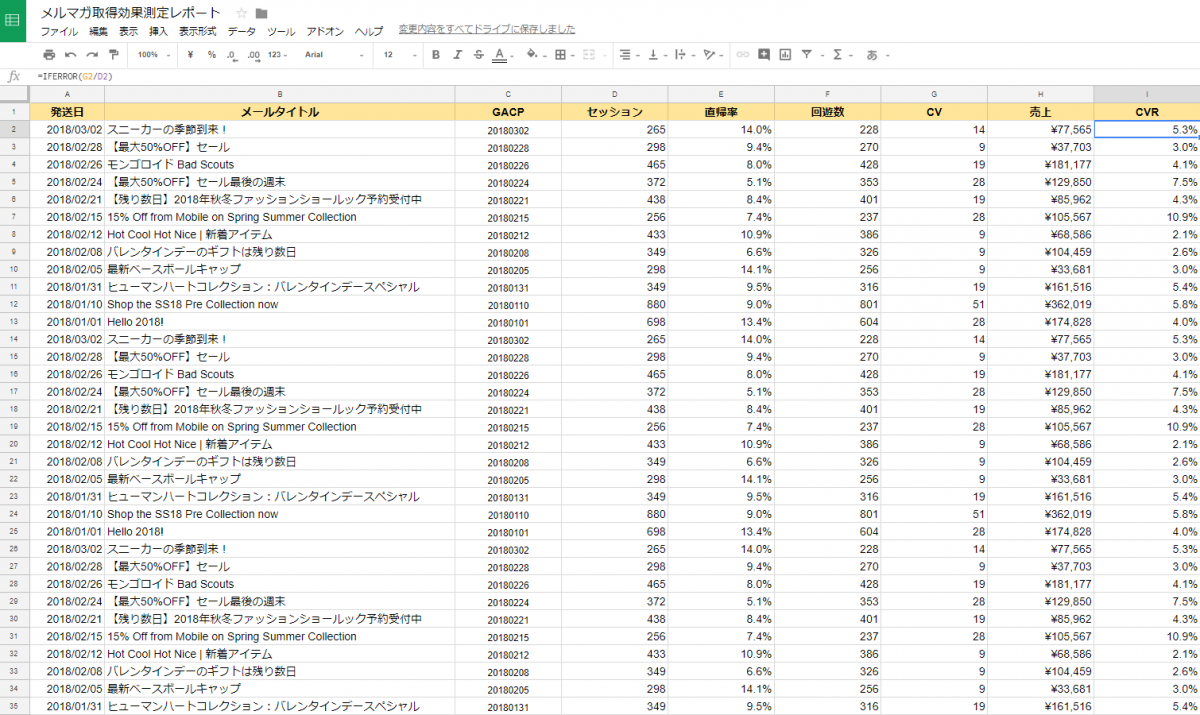Insert a comment using the toolbar icon
1200x715 pixels.
click(x=764, y=54)
